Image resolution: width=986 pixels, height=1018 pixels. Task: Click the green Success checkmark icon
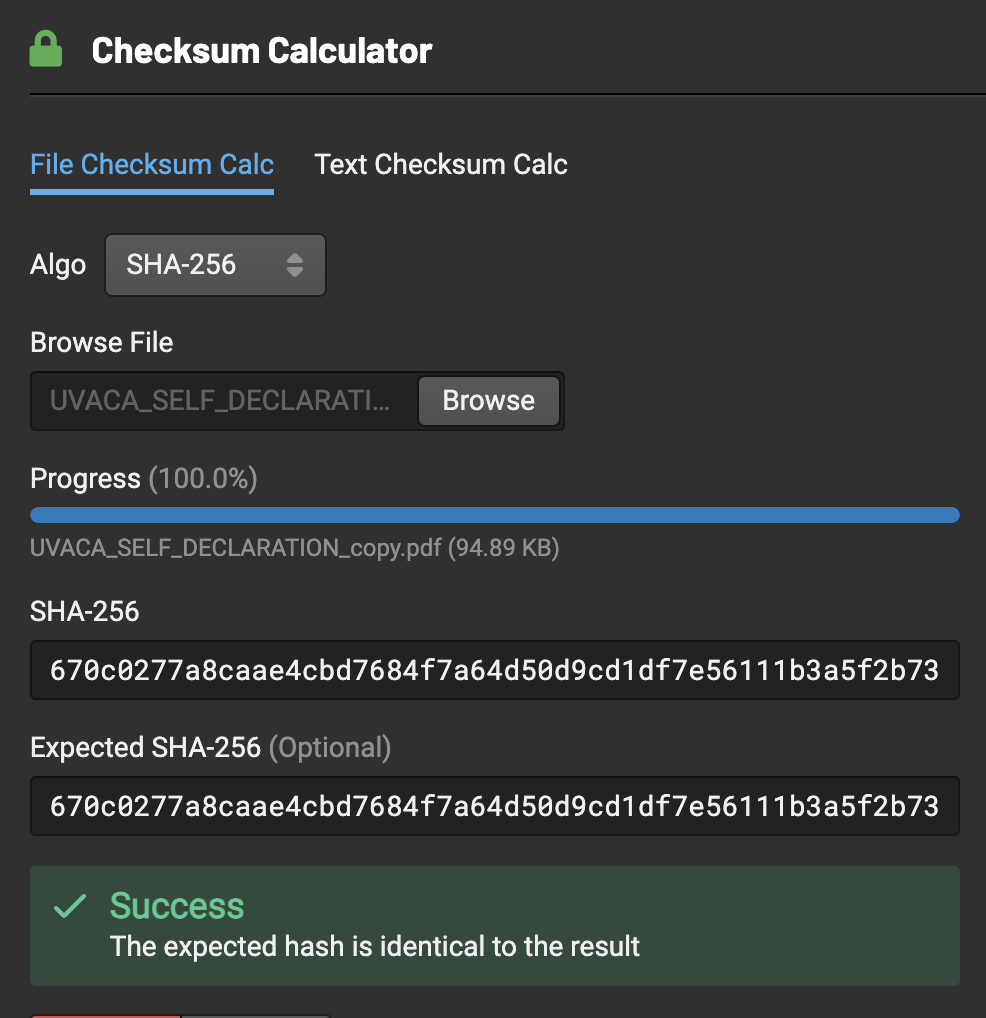69,907
